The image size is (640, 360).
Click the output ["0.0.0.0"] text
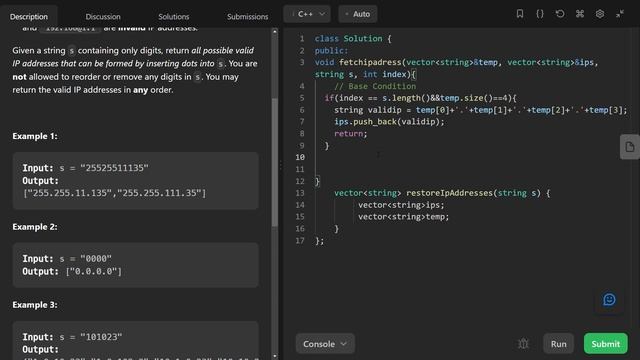(72, 271)
